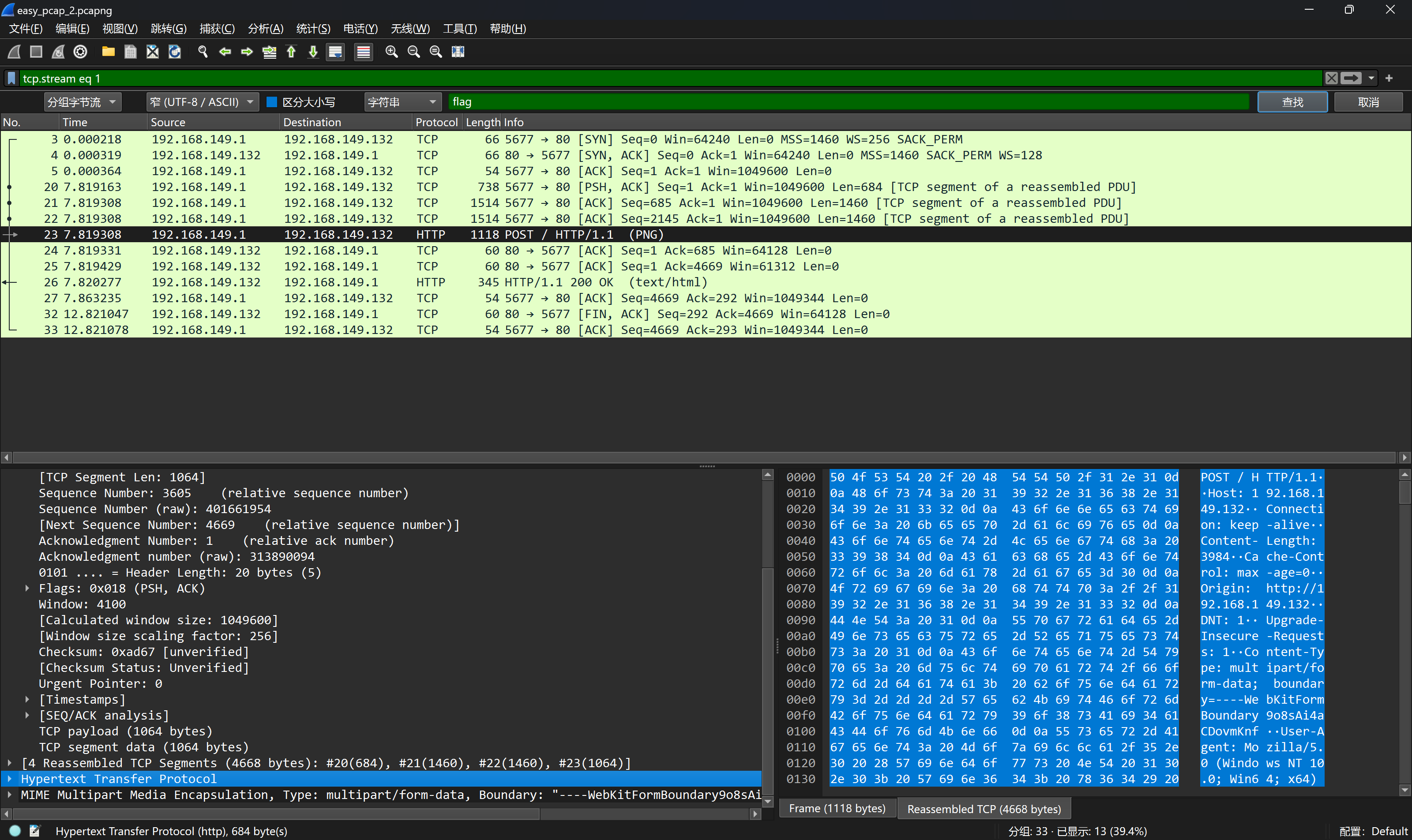Open the 文件(F) menu

[26, 28]
